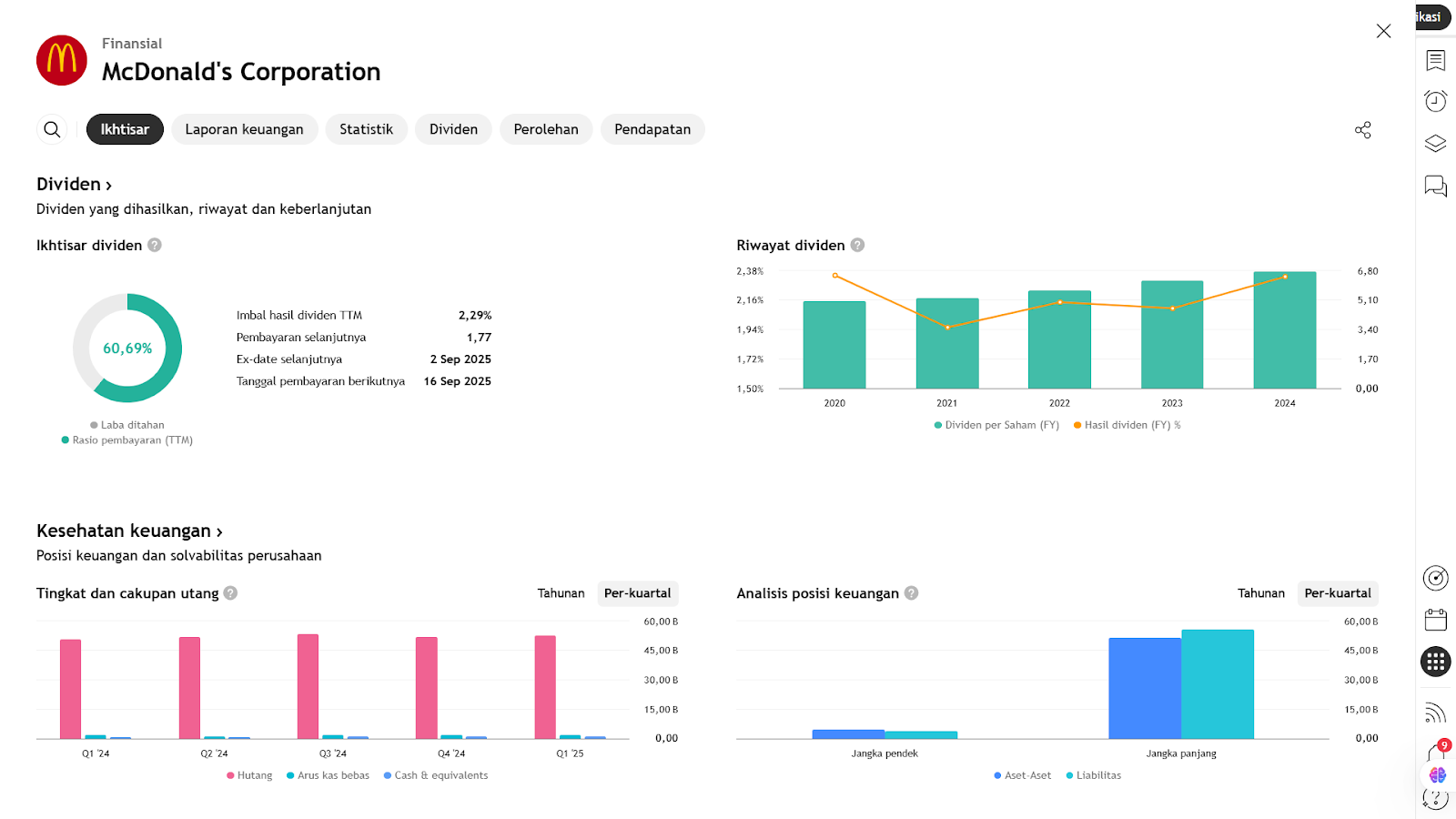Screen dimensions: 1456x819
Task: Open the watchlist panel icon
Action: [1435, 60]
